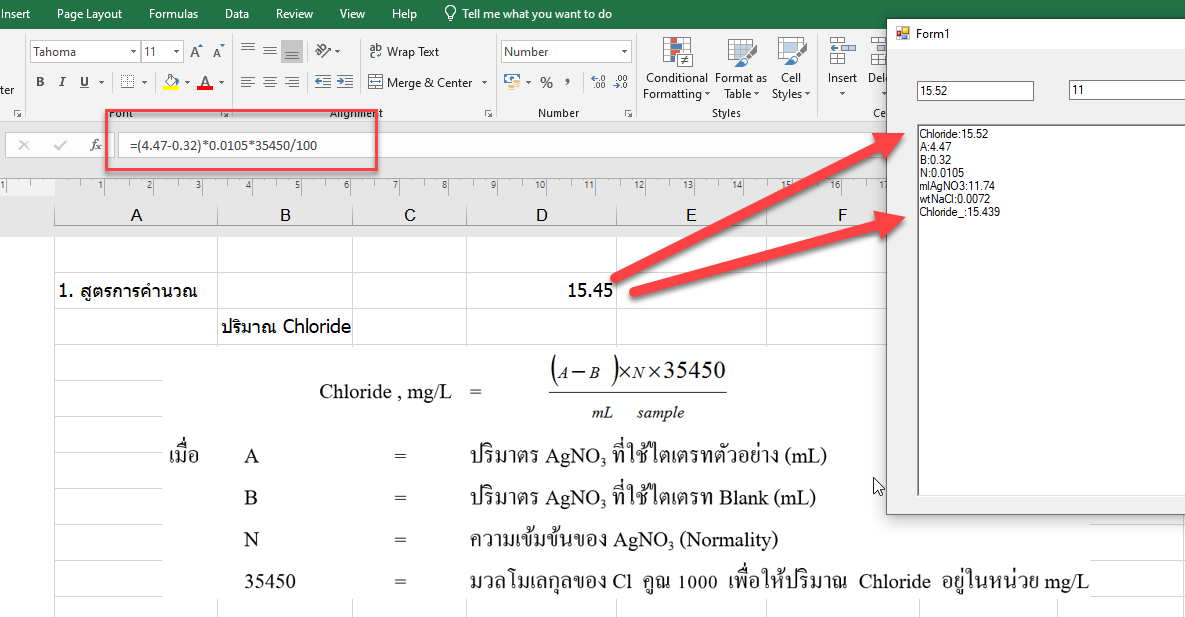Click Insert cells button
Screen dimensions: 1185x617
pos(842,69)
